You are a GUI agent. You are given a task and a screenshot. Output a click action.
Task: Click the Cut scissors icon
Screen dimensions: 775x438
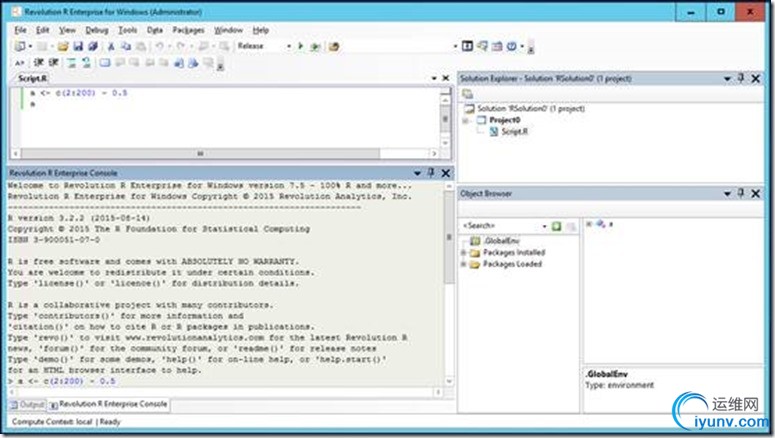tap(111, 46)
